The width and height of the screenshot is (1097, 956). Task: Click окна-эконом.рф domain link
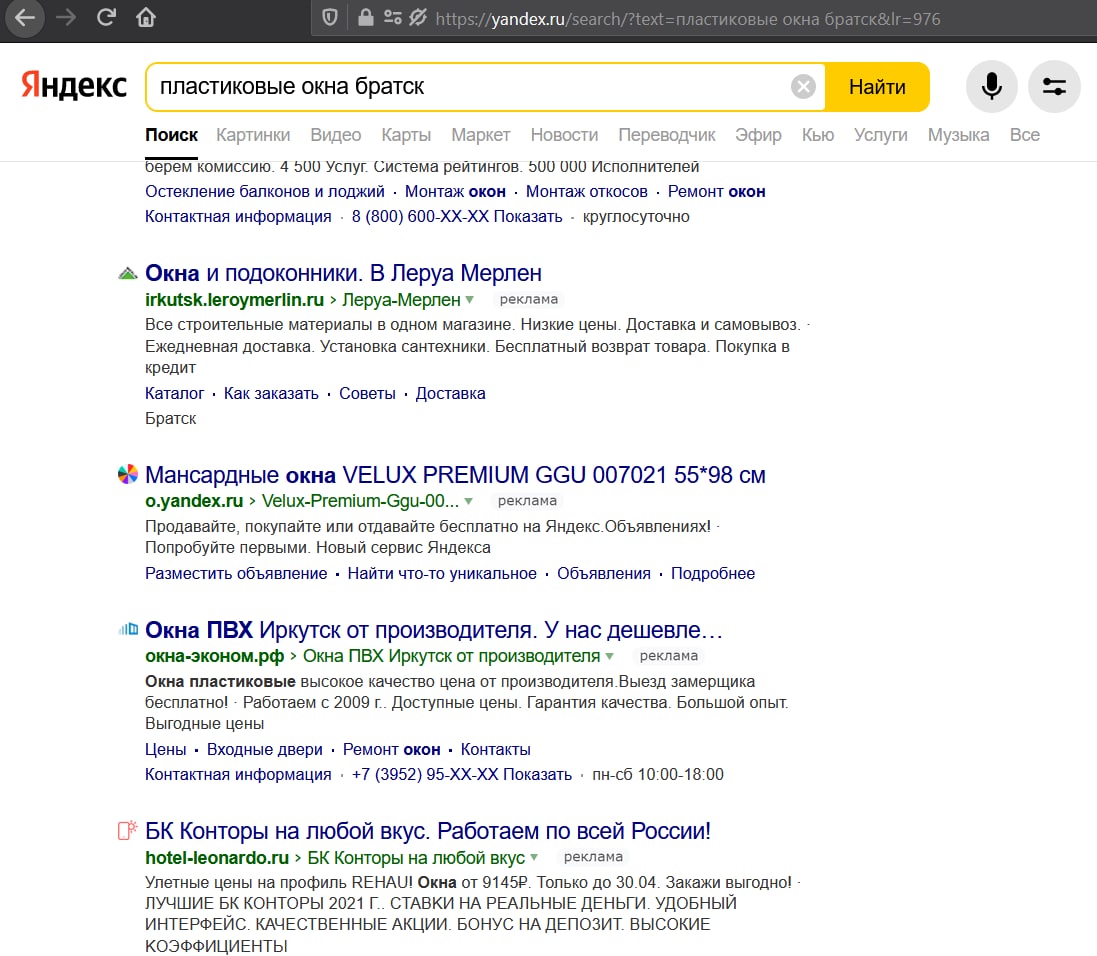click(214, 656)
